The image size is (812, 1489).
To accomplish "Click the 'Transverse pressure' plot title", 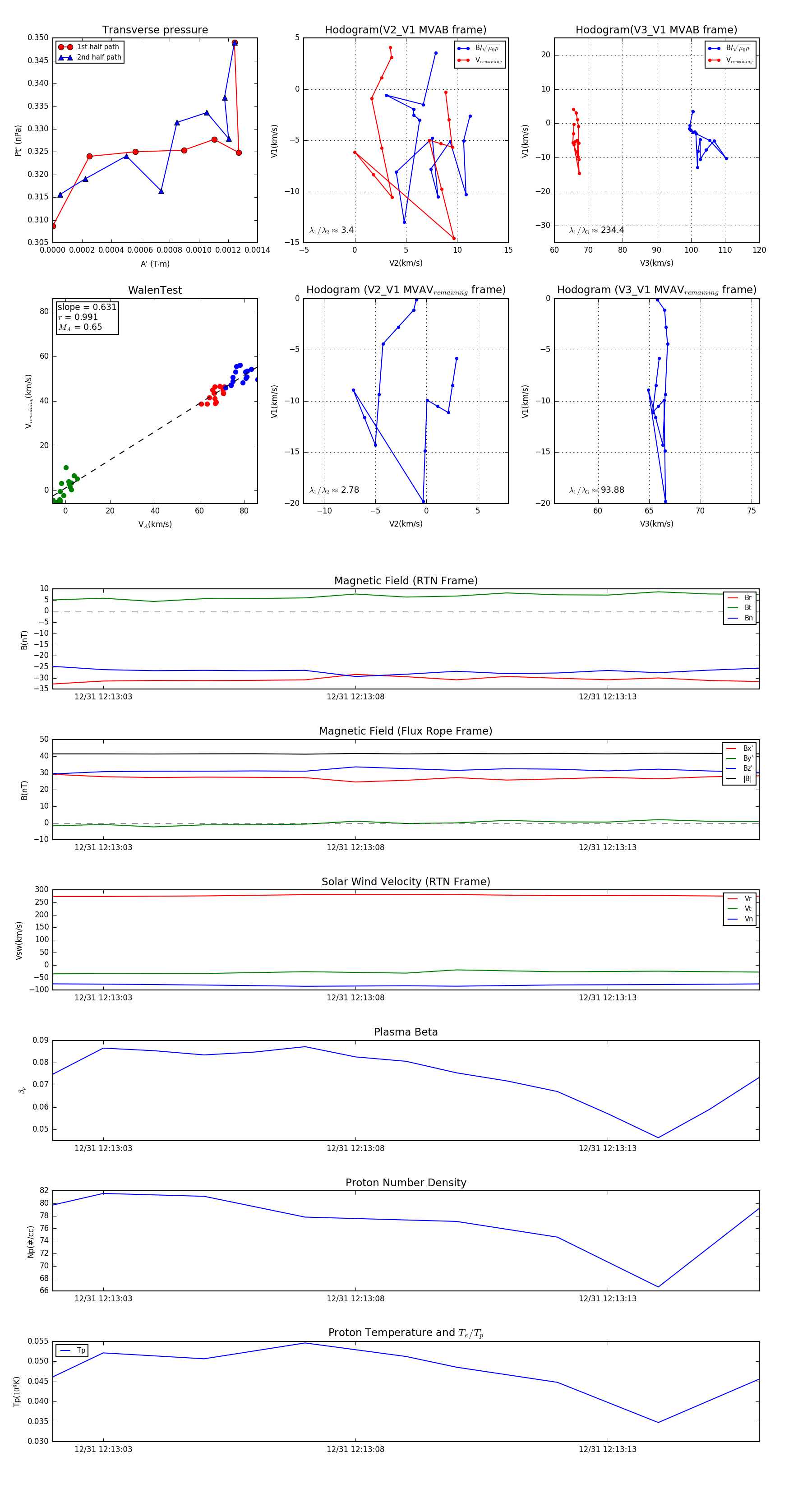I will click(155, 30).
